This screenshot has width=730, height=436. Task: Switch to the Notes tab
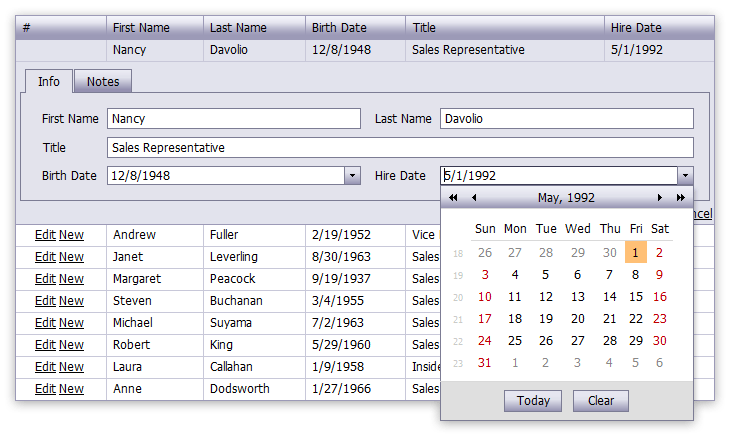click(x=103, y=81)
